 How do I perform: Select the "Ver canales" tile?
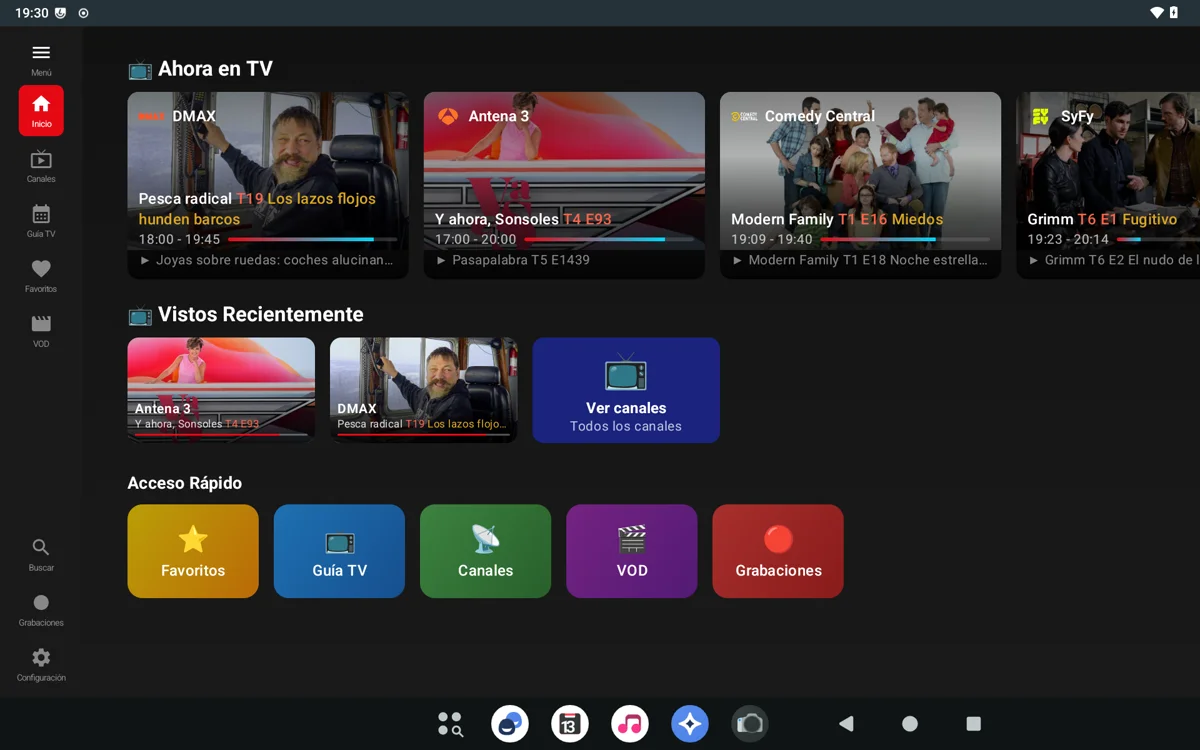tap(625, 390)
